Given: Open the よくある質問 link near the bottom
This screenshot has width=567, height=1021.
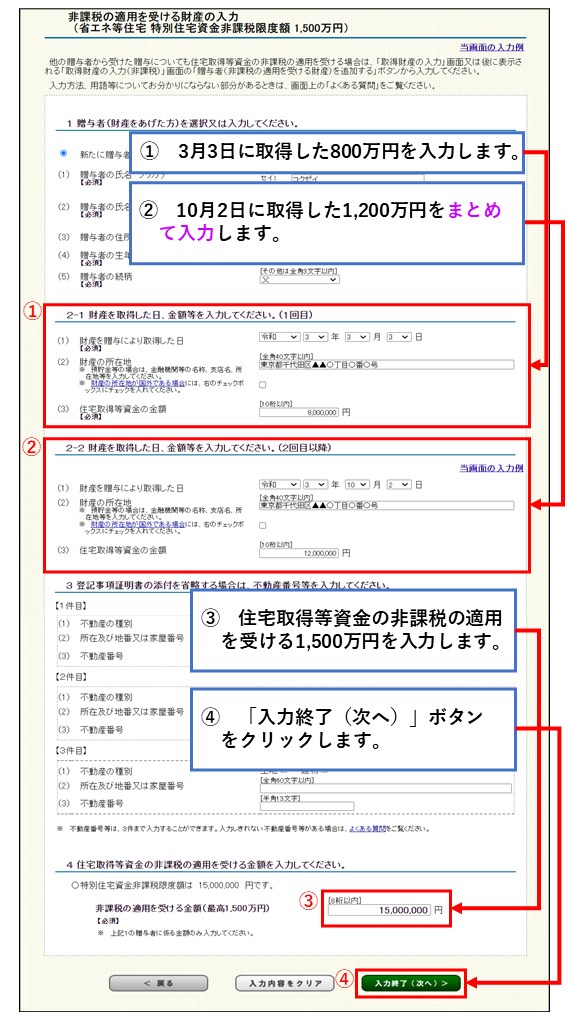Looking at the screenshot, I should (368, 830).
